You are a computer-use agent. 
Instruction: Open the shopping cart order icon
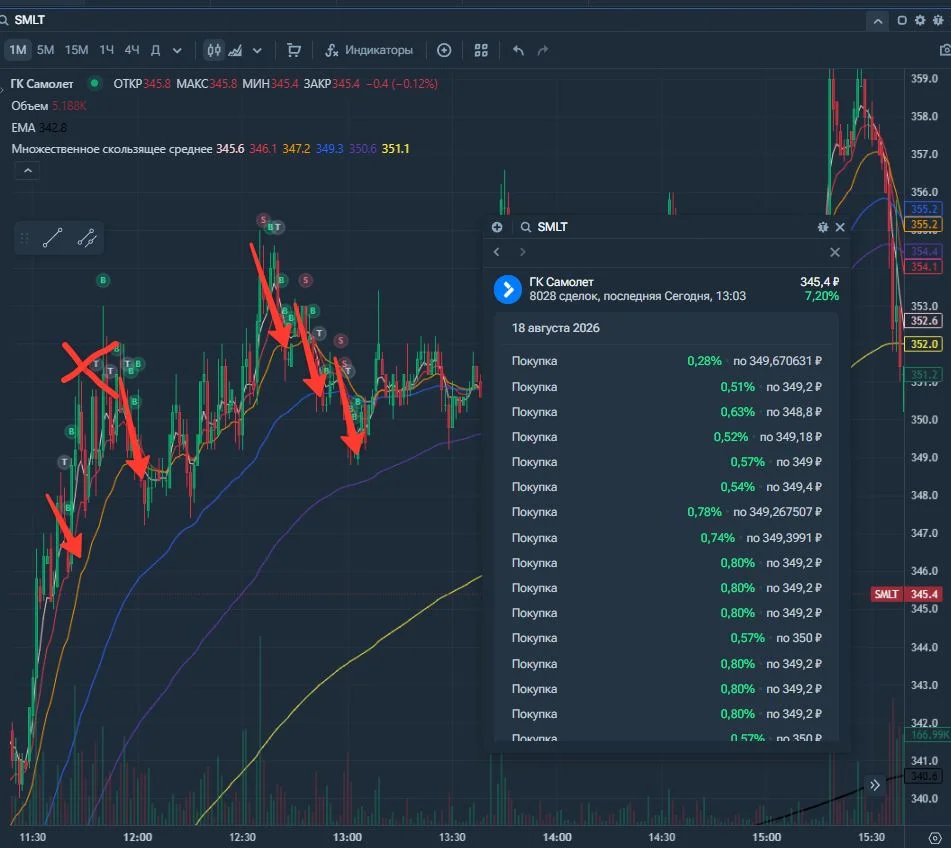click(294, 50)
